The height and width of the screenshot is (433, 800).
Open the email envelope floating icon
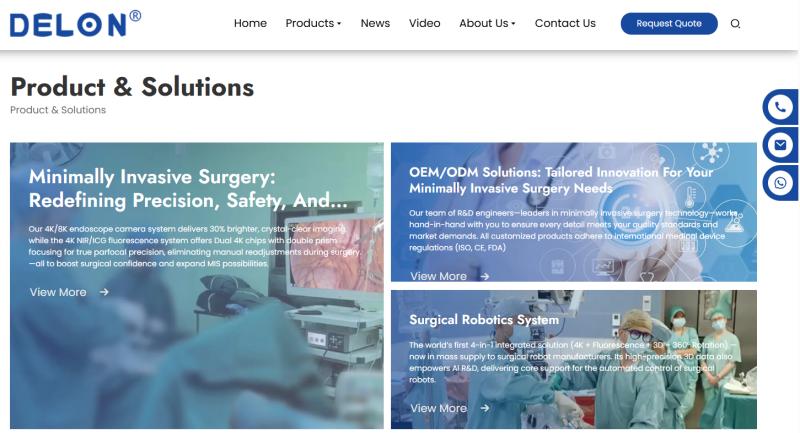click(780, 145)
